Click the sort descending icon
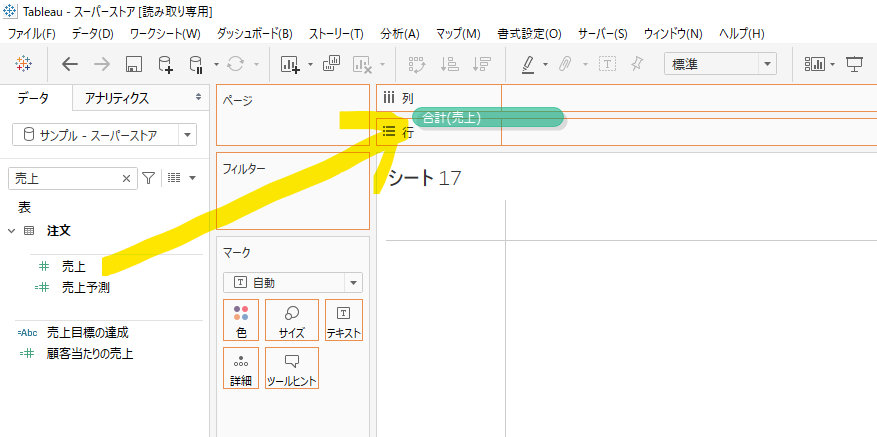 coord(482,64)
